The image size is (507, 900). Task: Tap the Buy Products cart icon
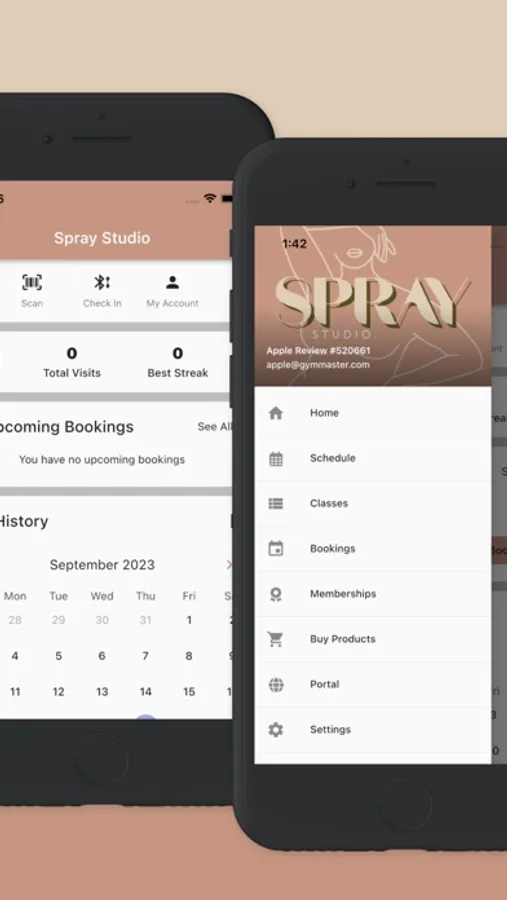(276, 639)
